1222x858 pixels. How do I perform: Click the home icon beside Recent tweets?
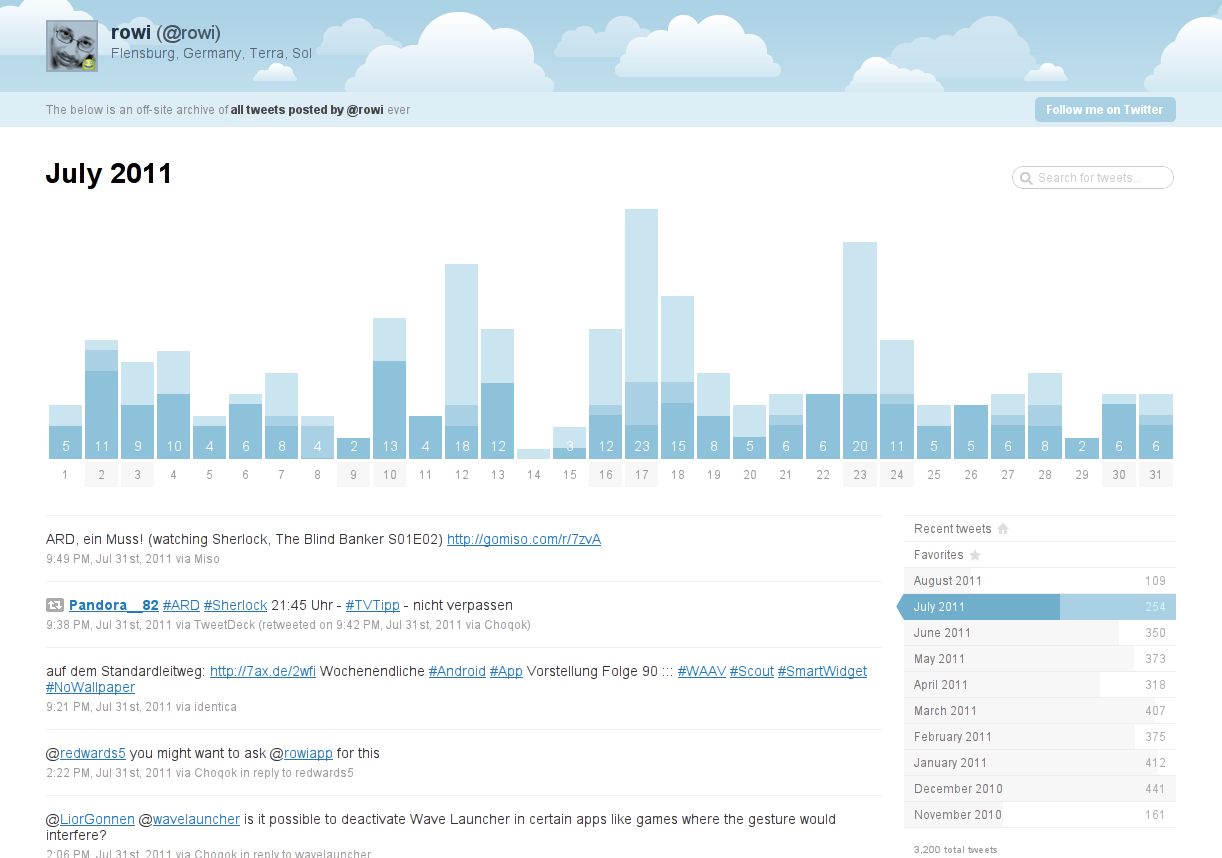(x=1003, y=529)
